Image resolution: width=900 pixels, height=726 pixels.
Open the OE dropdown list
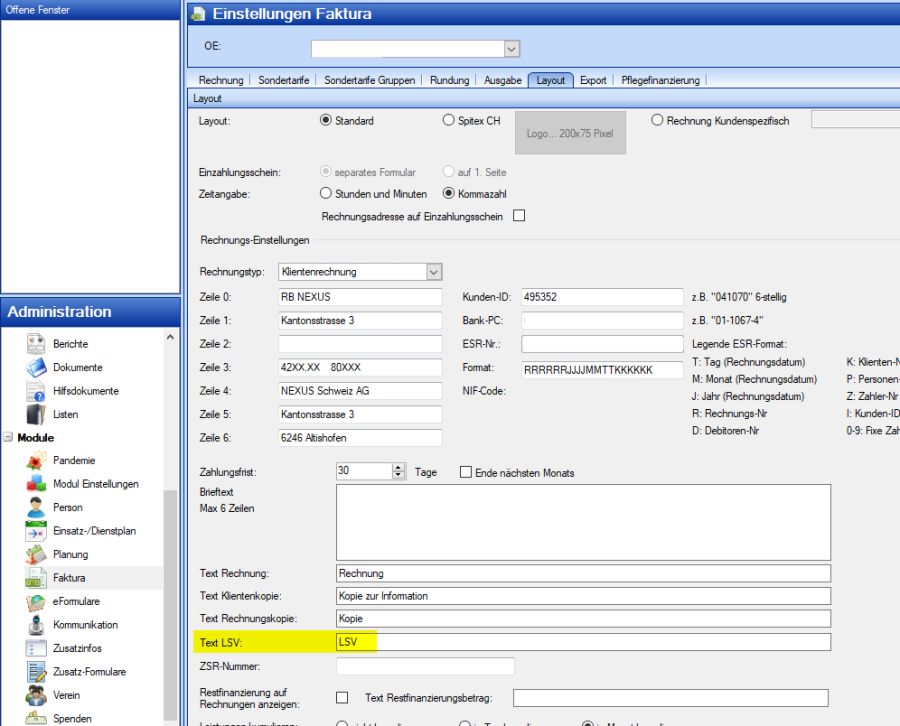point(511,48)
